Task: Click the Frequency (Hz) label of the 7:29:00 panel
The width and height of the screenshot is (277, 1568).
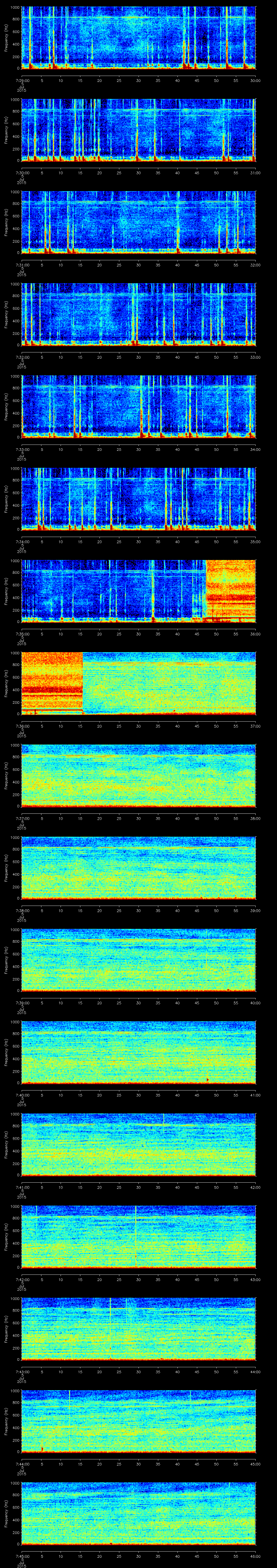Action: click(x=7, y=38)
